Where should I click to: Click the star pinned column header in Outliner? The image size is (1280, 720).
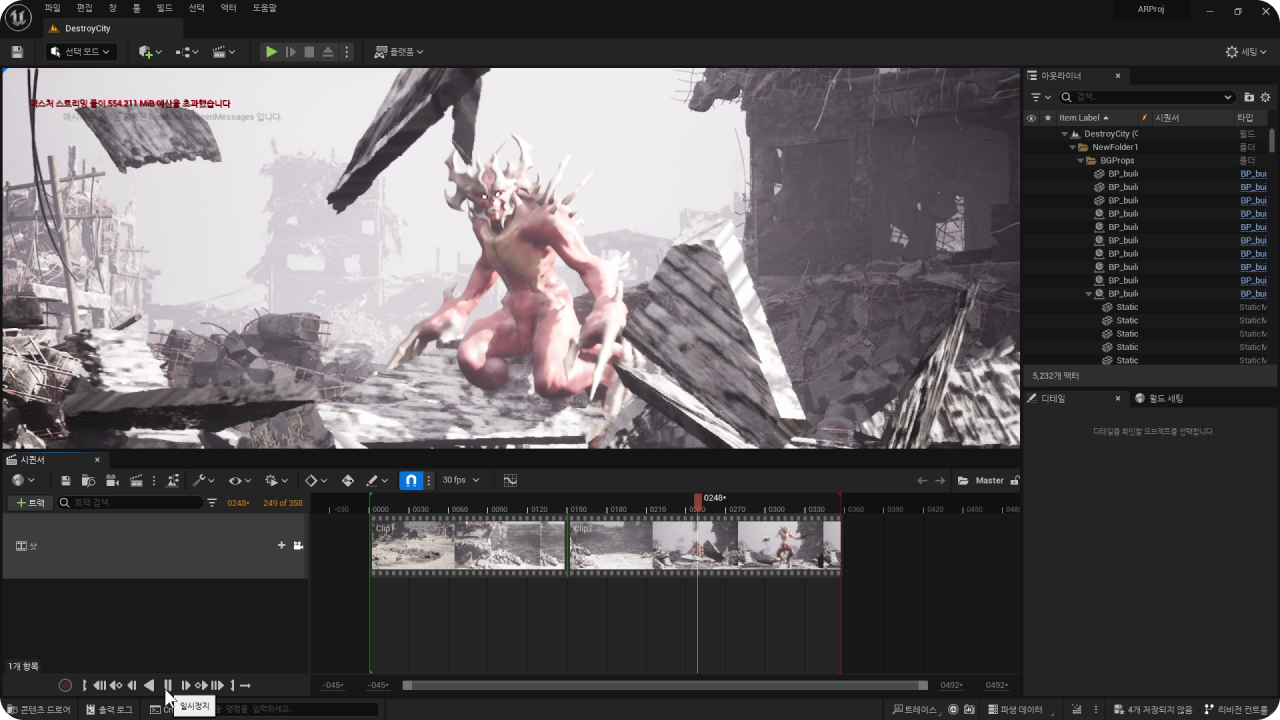point(1048,118)
